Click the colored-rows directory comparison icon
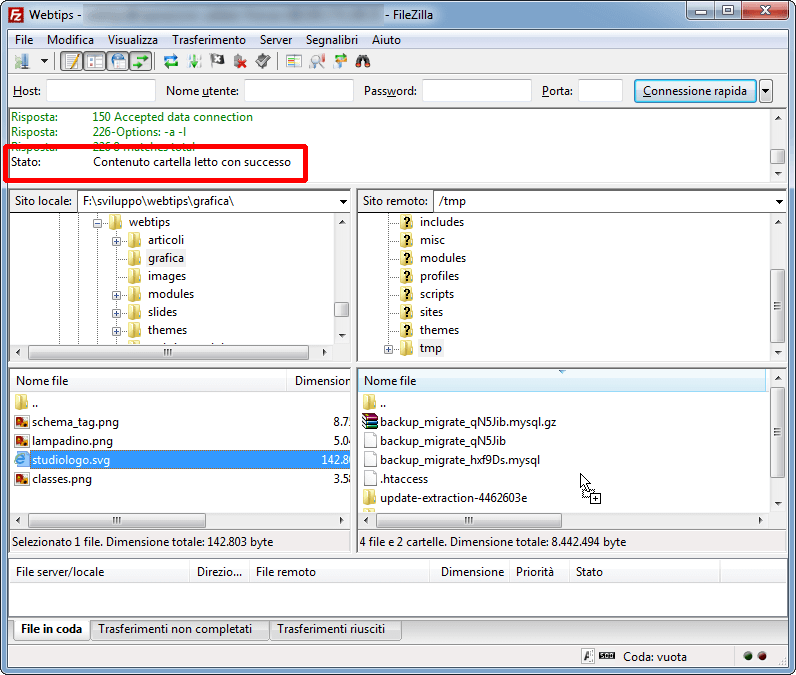The image size is (796, 675). click(x=293, y=61)
